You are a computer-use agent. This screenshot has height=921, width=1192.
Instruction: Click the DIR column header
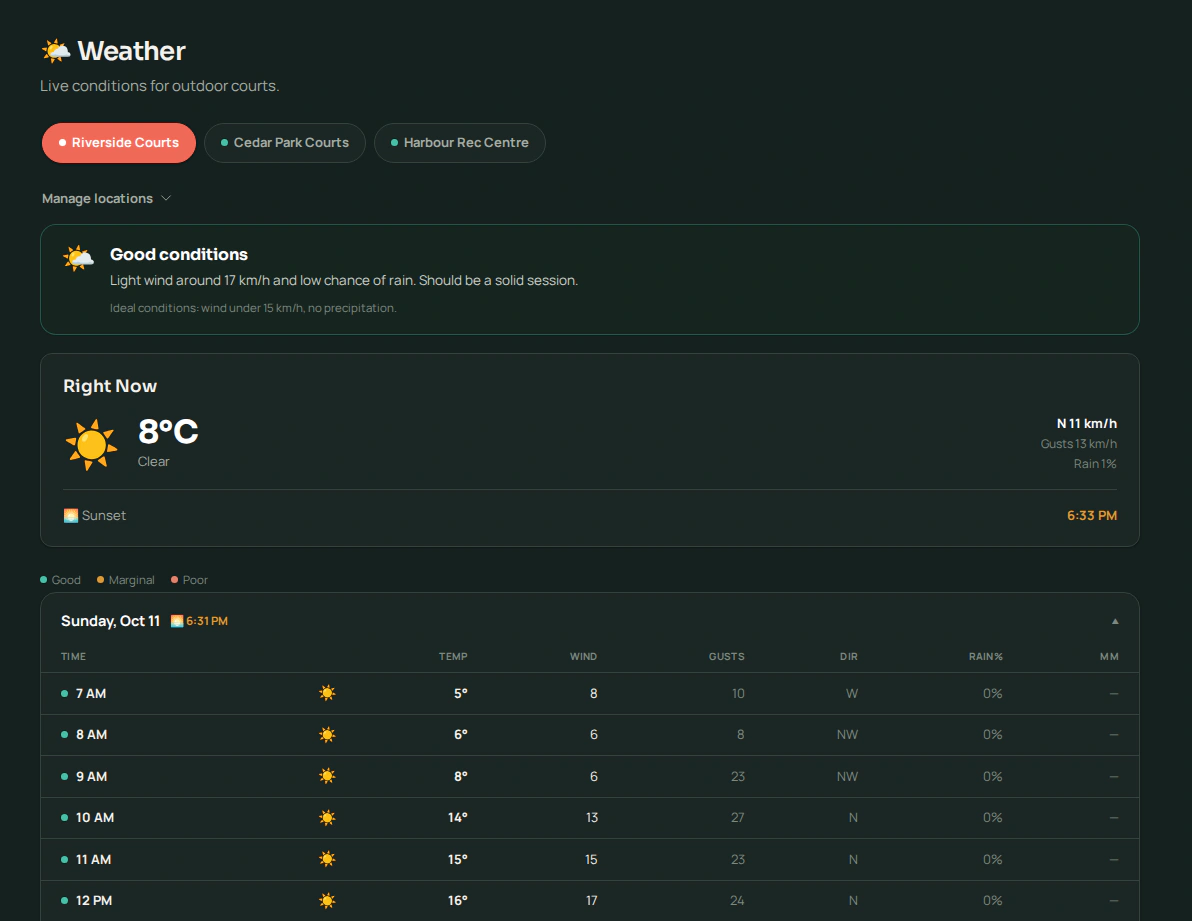[x=849, y=657]
